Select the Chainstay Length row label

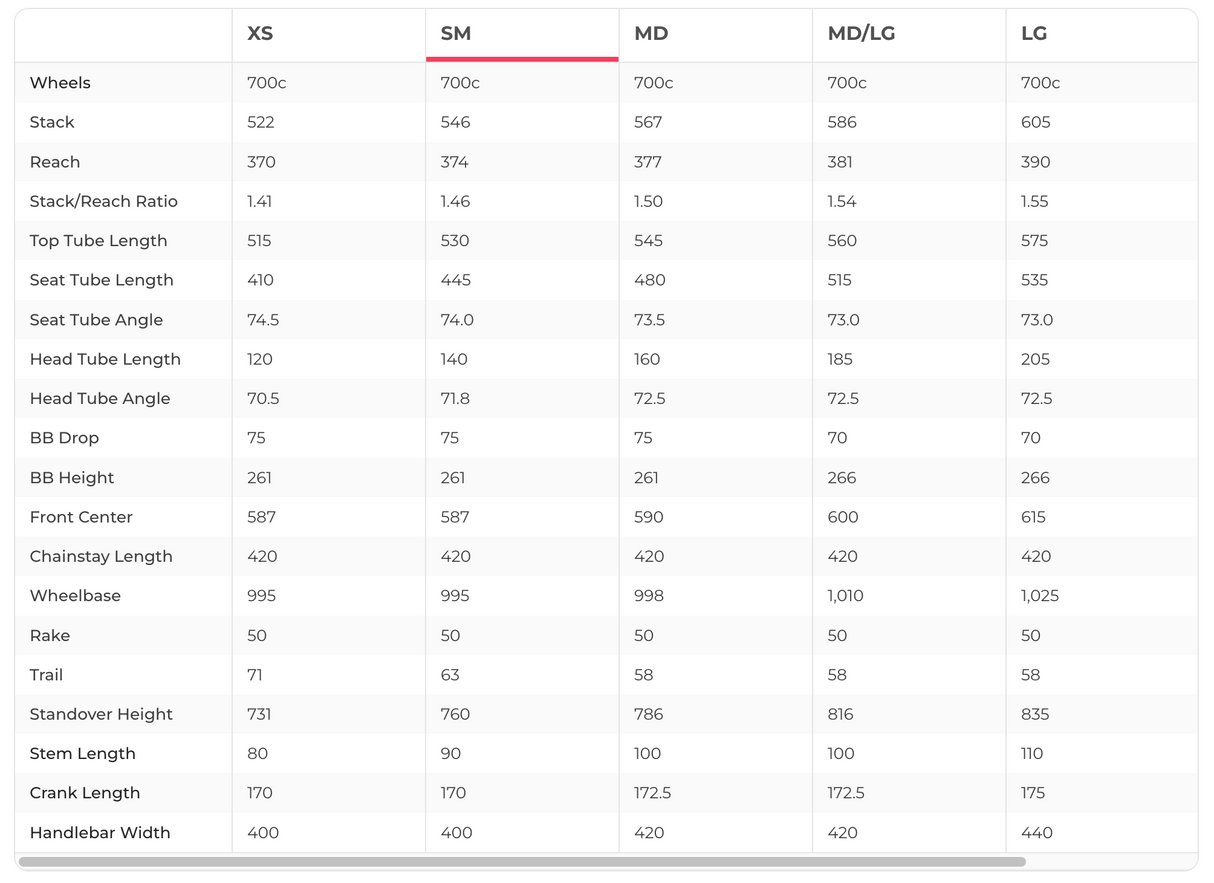click(x=101, y=556)
